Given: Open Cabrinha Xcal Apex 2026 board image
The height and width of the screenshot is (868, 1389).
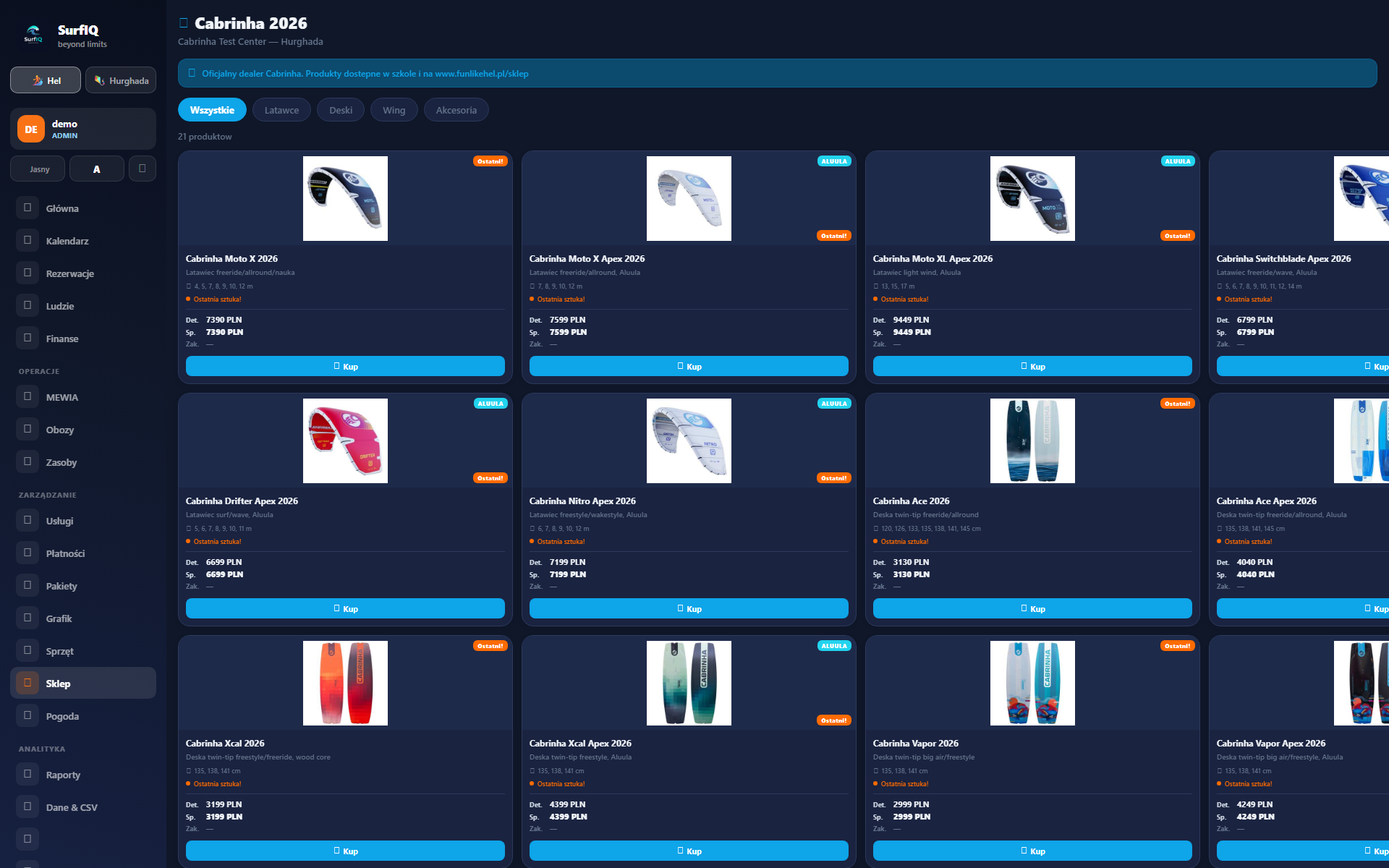Looking at the screenshot, I should point(689,683).
